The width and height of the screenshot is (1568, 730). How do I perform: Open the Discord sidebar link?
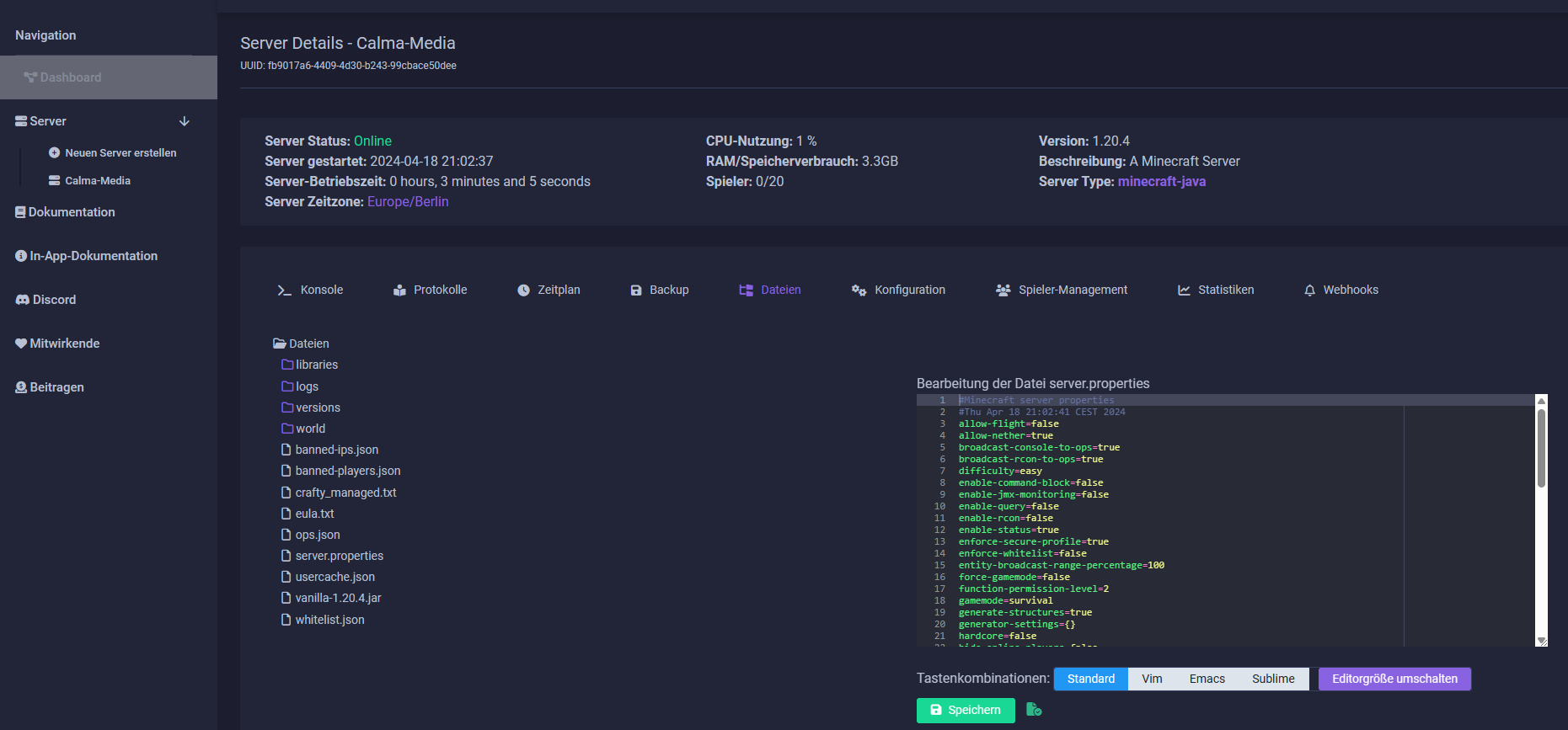(54, 300)
